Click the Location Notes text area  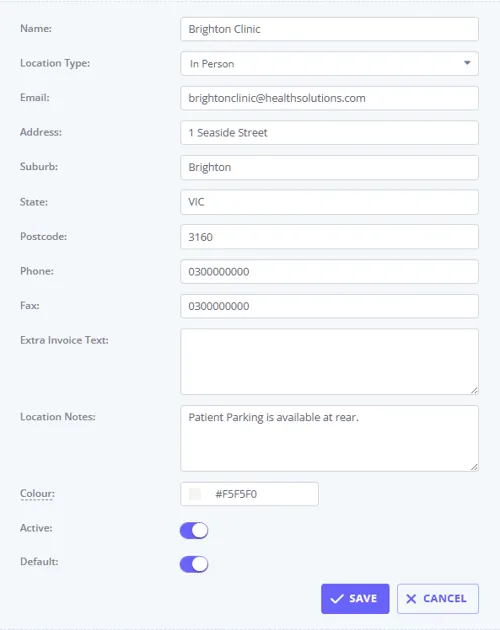tap(329, 438)
